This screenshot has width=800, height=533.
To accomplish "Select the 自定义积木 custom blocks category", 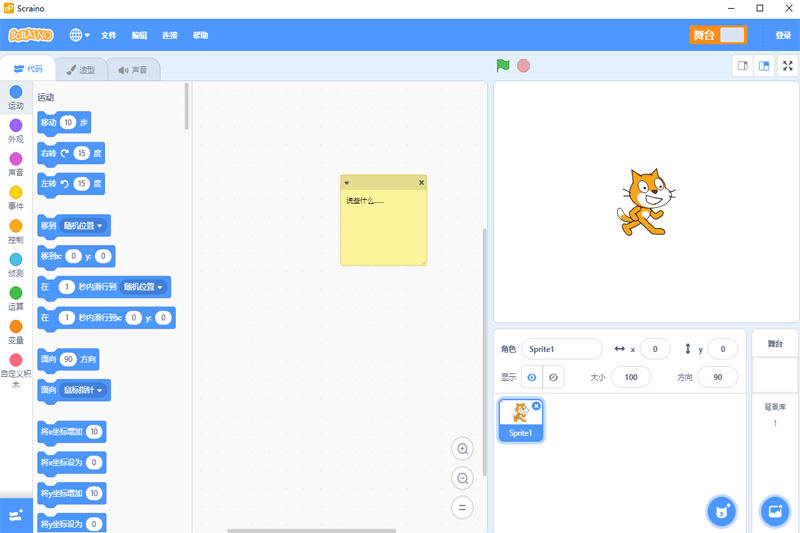I will 16,371.
